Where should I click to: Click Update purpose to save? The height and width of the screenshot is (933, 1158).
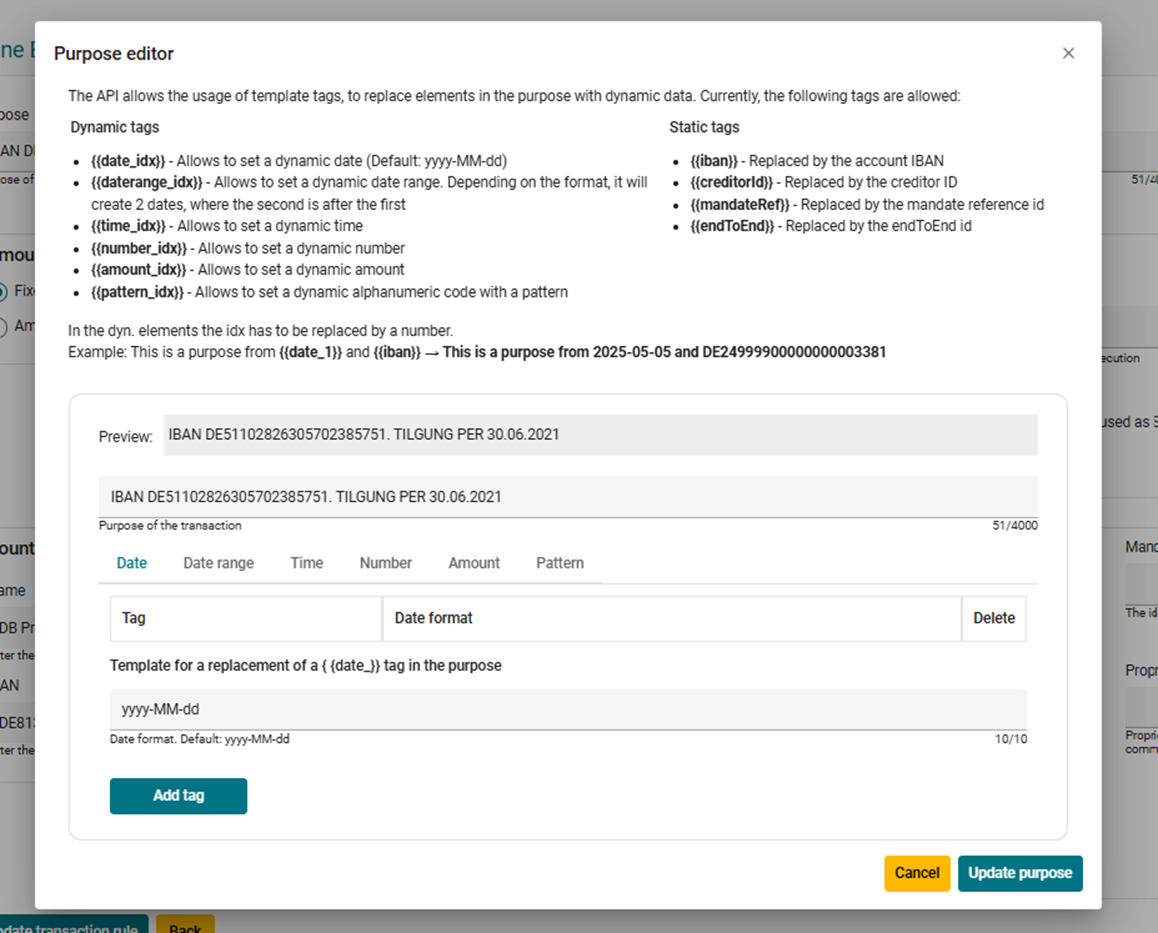[x=1019, y=873]
